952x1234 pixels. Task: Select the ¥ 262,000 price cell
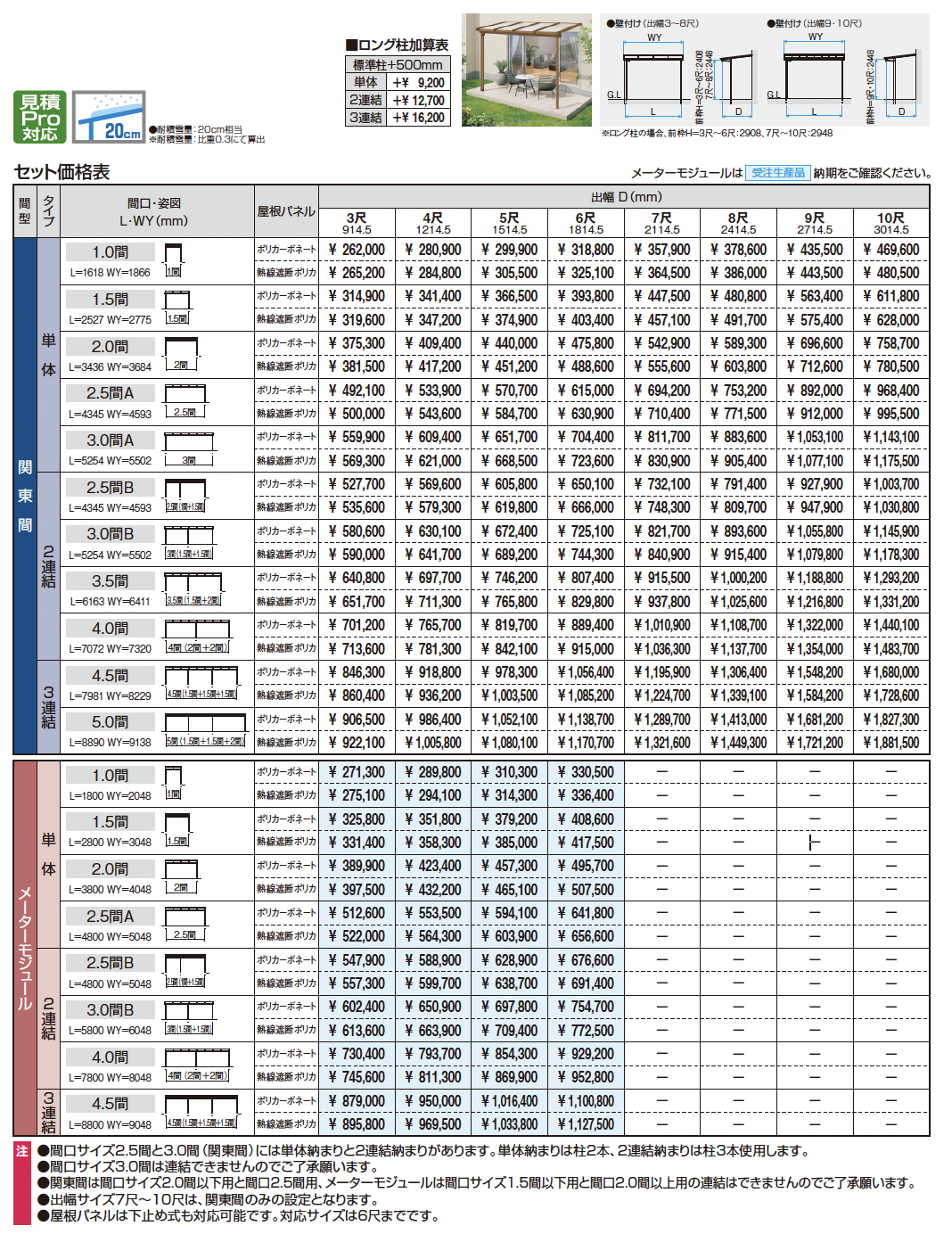[357, 250]
